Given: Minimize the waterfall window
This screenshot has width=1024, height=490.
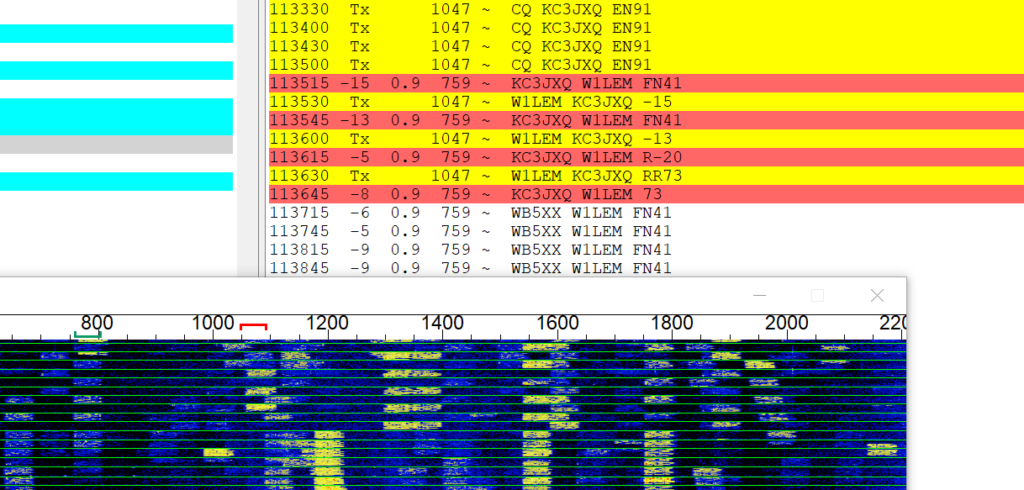Looking at the screenshot, I should click(759, 295).
